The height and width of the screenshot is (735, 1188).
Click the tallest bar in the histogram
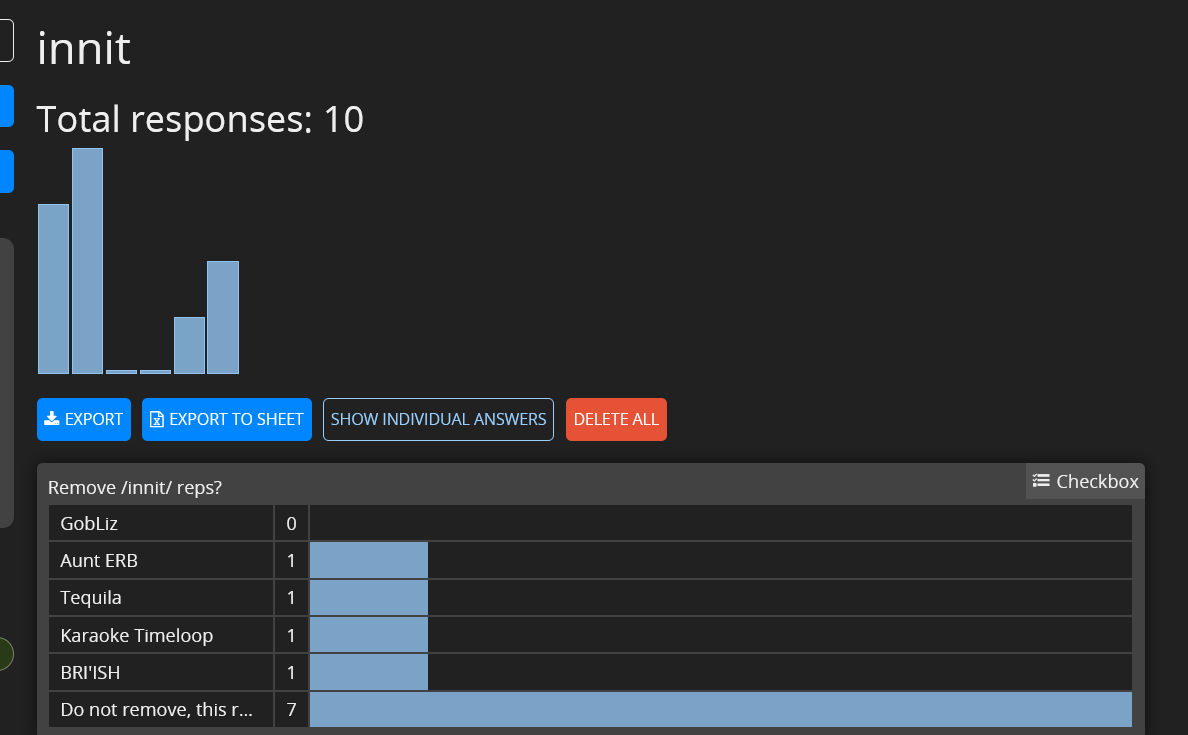click(x=87, y=260)
